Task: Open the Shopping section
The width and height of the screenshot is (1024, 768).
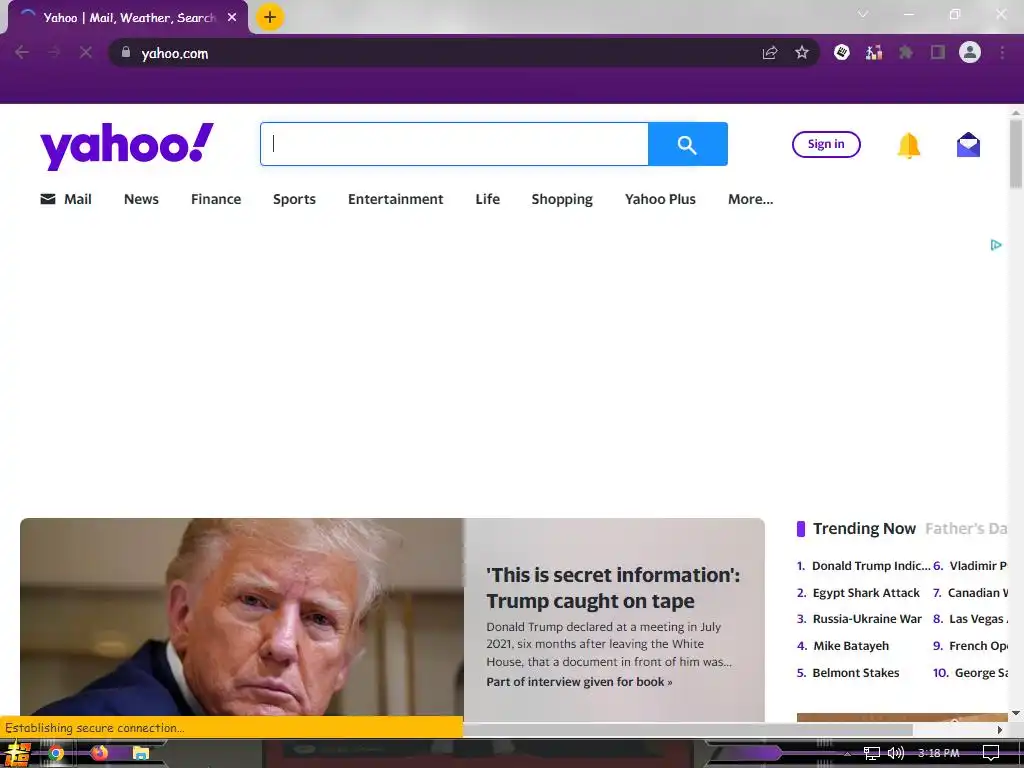Action: click(x=562, y=199)
